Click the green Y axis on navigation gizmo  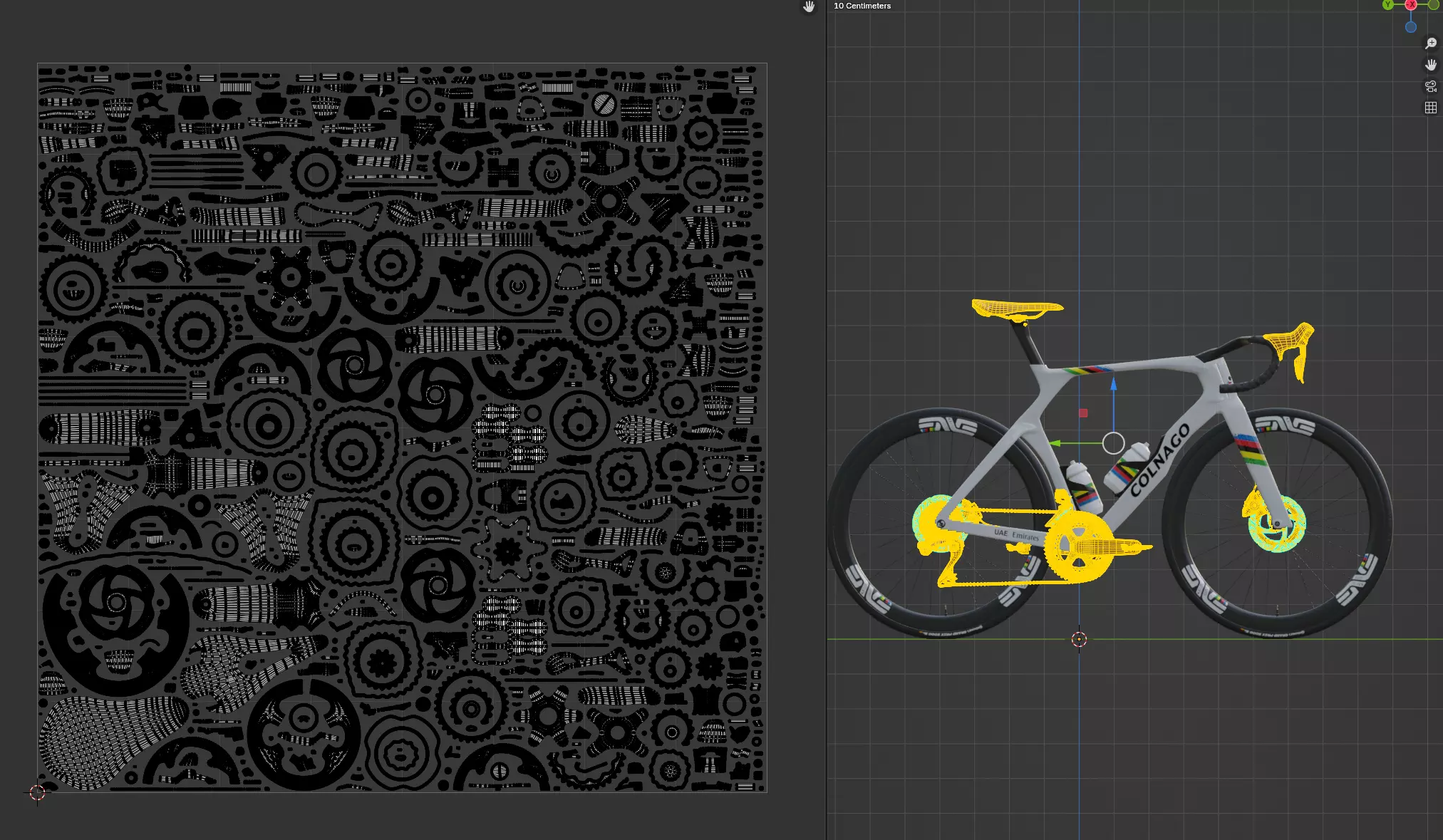1387,5
